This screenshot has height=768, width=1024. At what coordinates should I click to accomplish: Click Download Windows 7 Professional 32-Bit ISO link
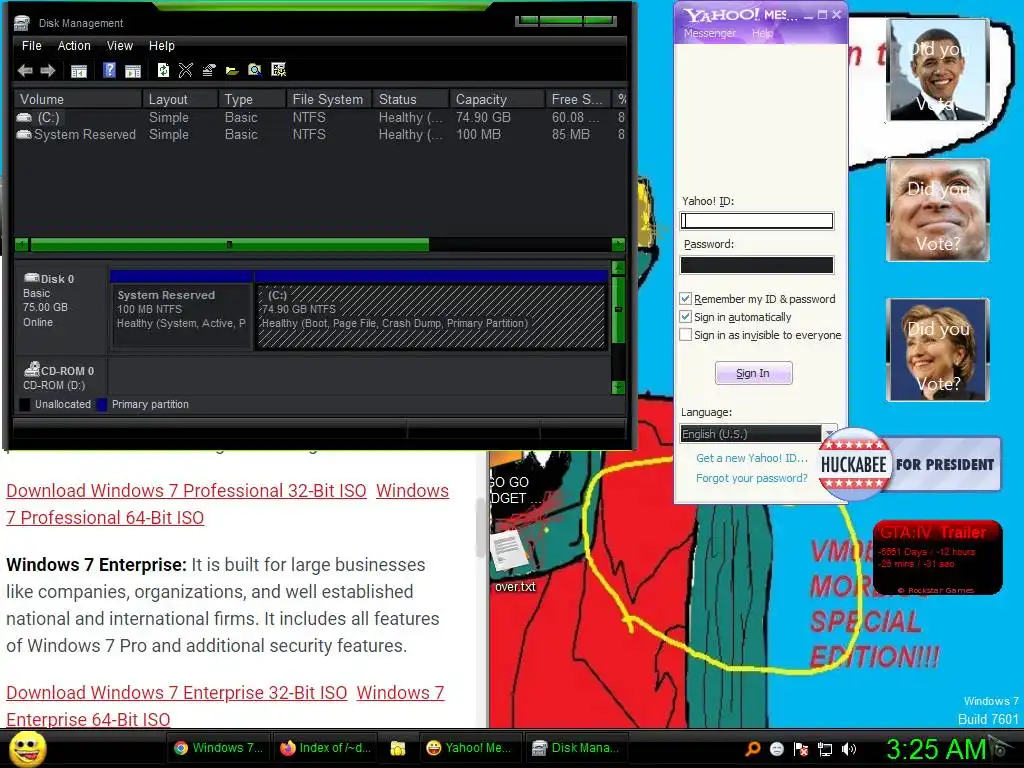[x=186, y=490]
